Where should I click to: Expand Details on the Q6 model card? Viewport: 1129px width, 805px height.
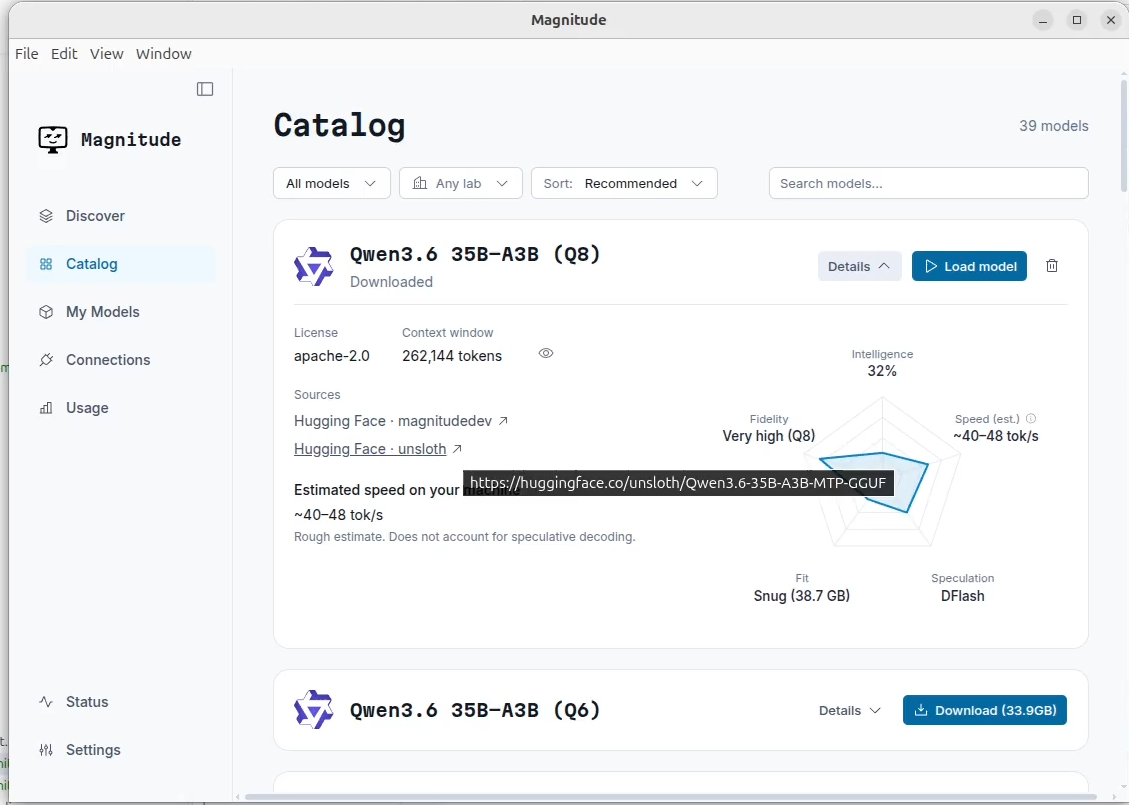(x=850, y=711)
